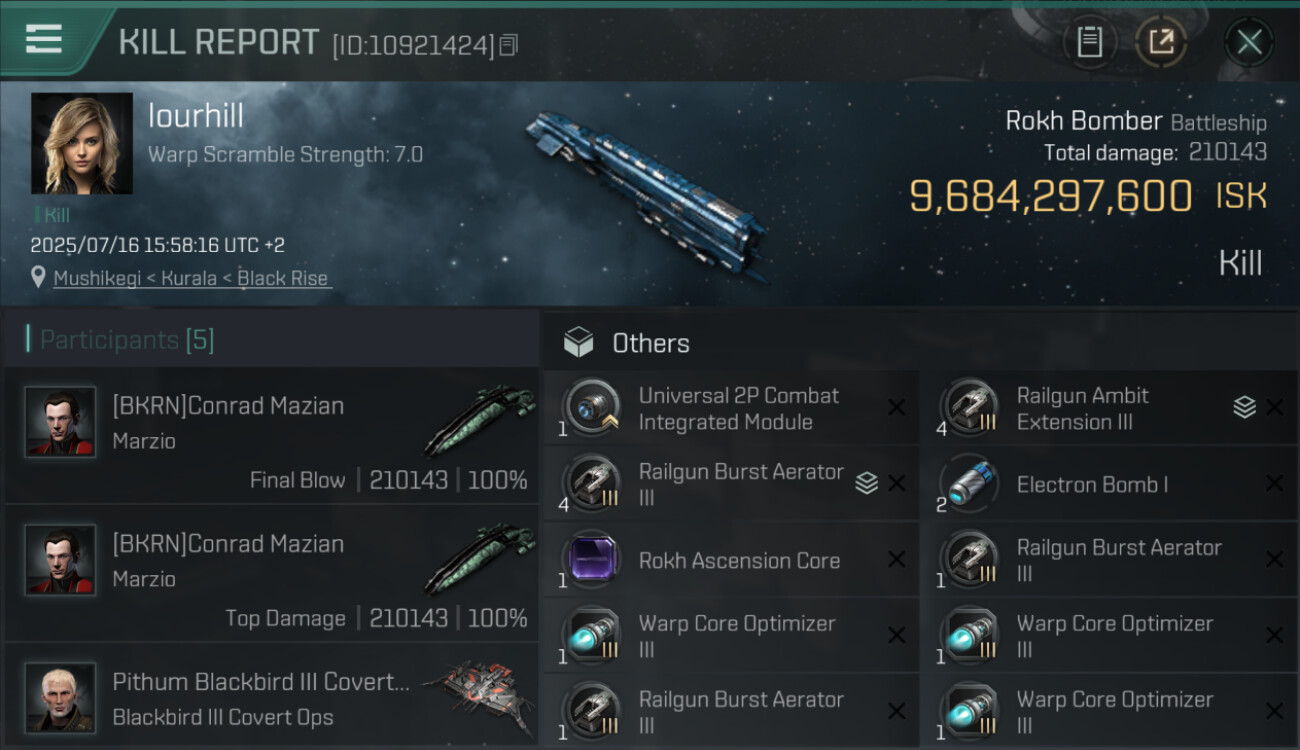Select the Rokh Ascension Core icon
This screenshot has width=1300, height=750.
click(591, 560)
